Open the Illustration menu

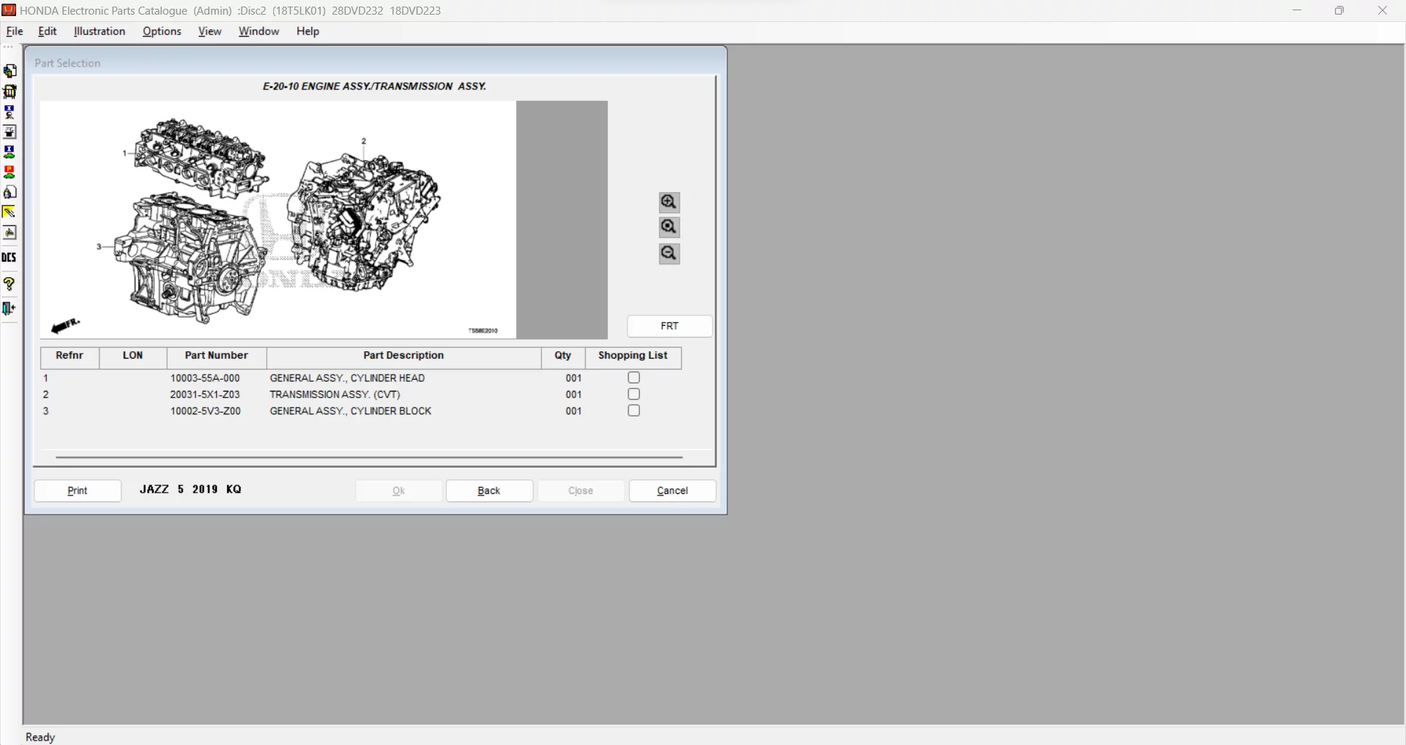point(99,31)
